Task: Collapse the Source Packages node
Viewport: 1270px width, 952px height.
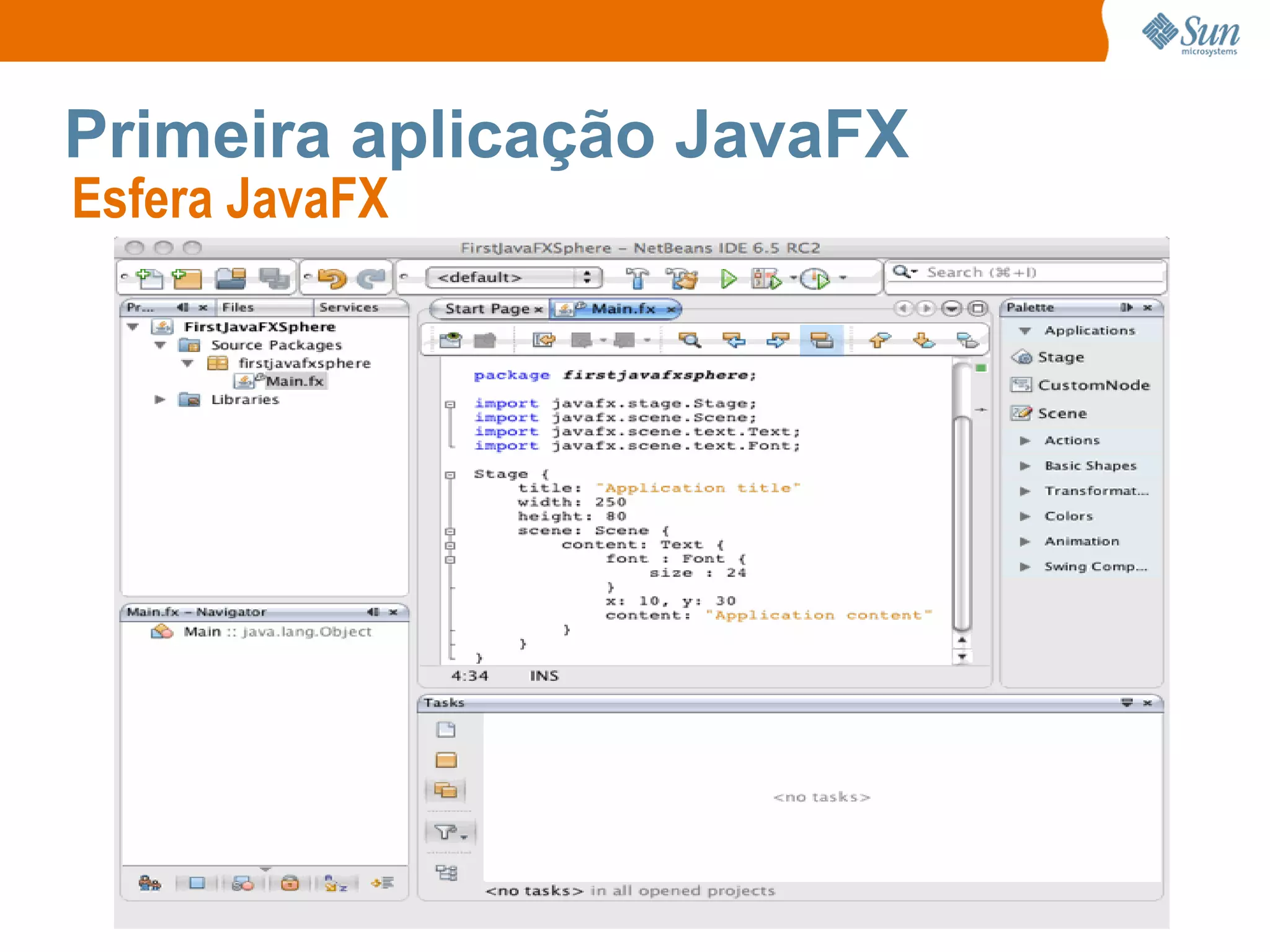Action: pyautogui.click(x=160, y=345)
